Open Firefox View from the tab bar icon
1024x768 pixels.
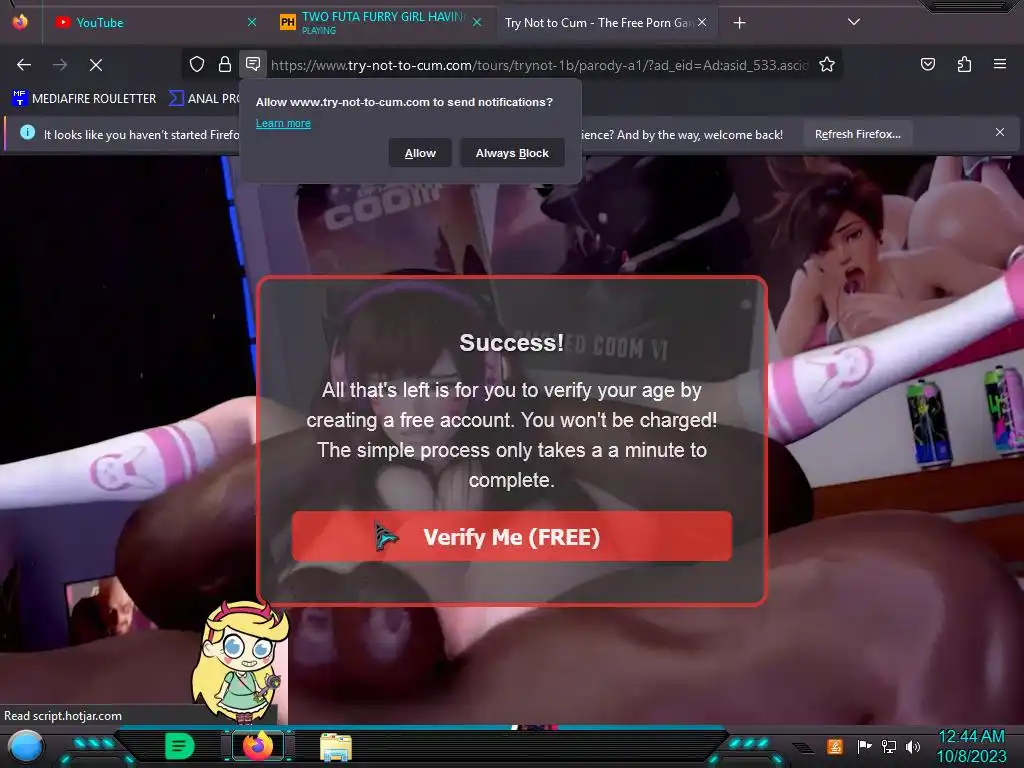(20, 22)
